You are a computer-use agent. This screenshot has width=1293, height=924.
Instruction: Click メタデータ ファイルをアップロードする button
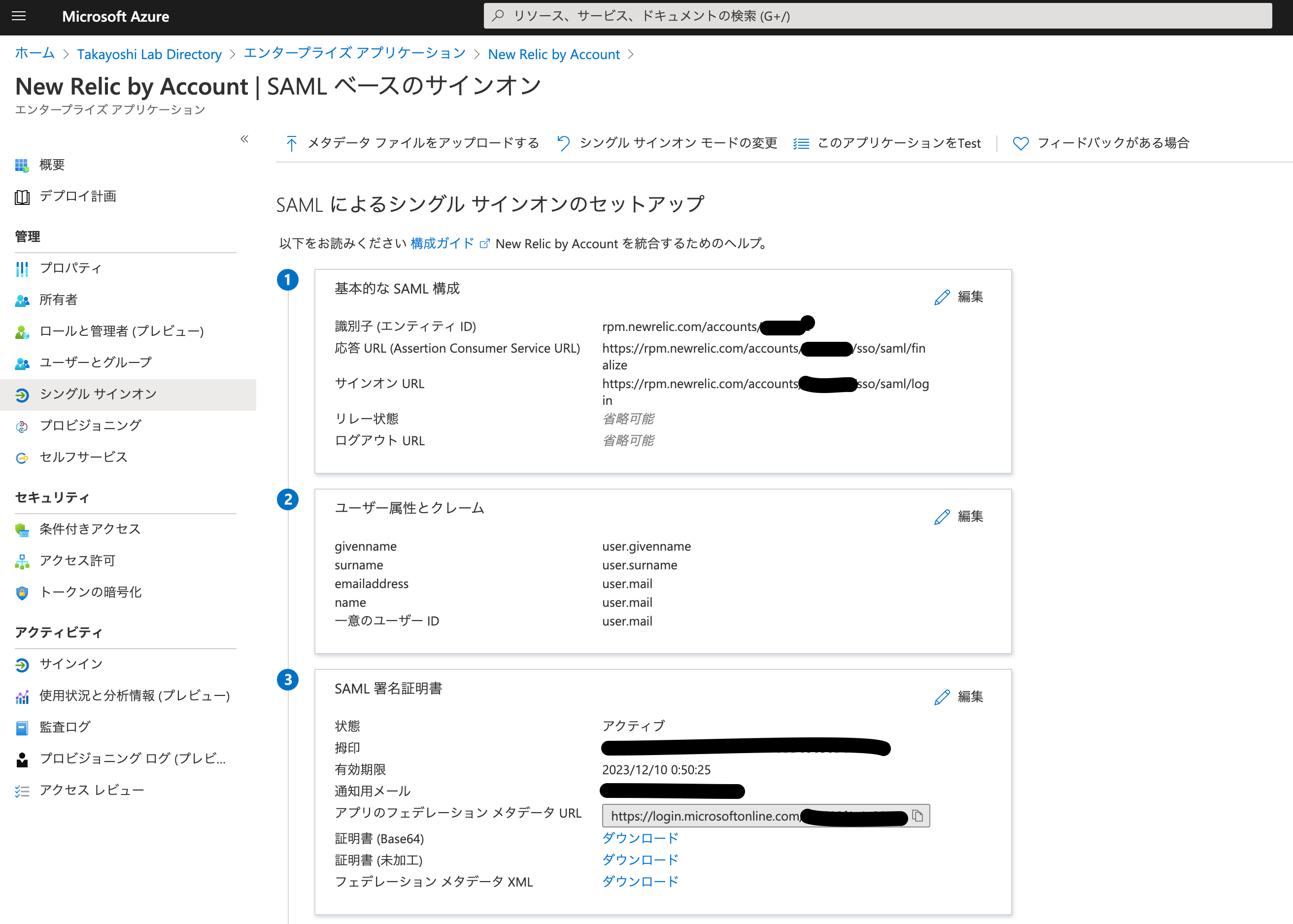412,143
